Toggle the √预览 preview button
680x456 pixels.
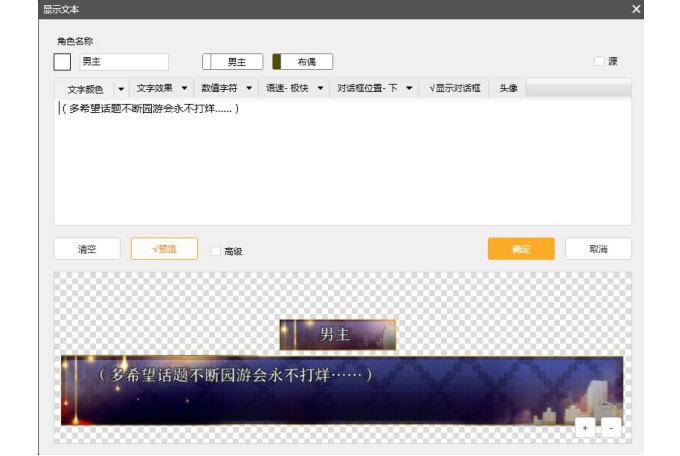pyautogui.click(x=164, y=249)
